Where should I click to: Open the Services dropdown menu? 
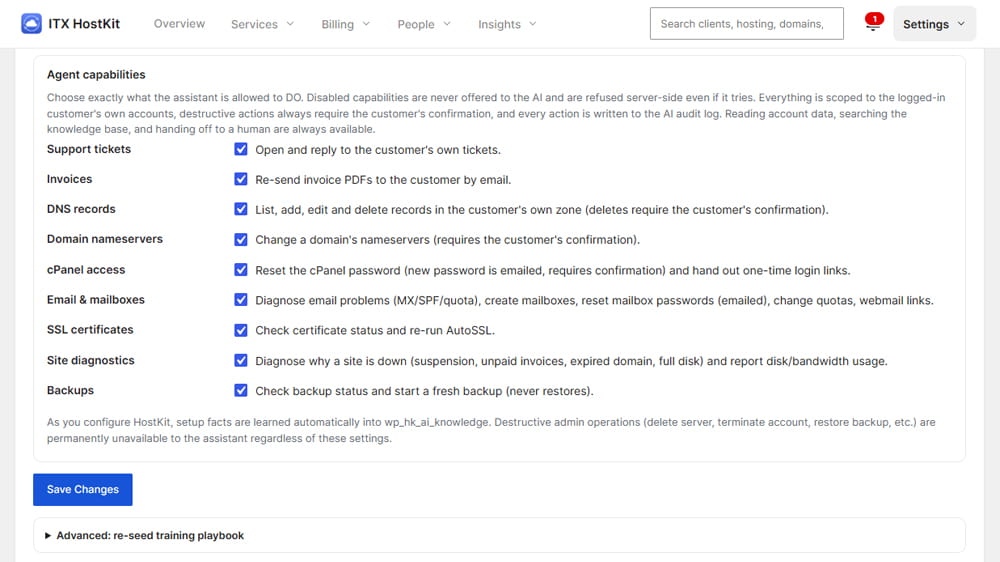click(262, 24)
